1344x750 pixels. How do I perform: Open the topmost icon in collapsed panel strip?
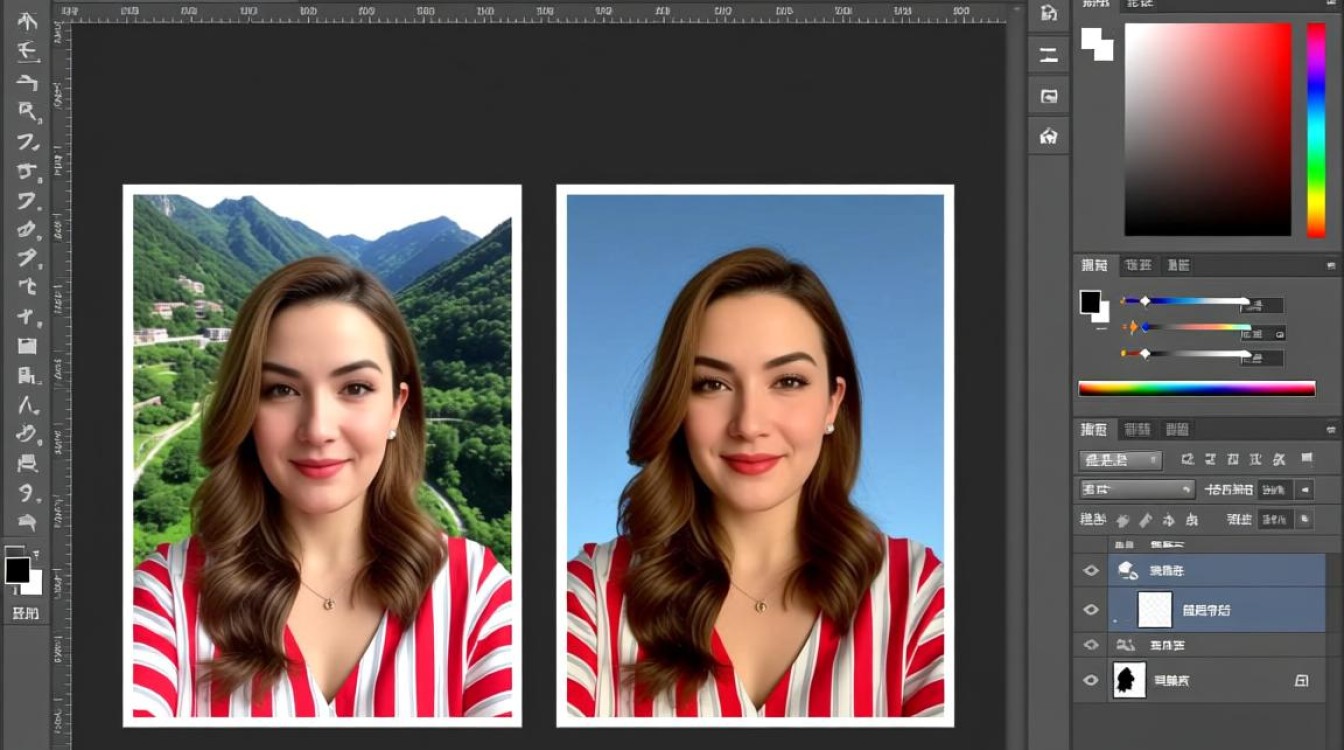coord(1048,14)
